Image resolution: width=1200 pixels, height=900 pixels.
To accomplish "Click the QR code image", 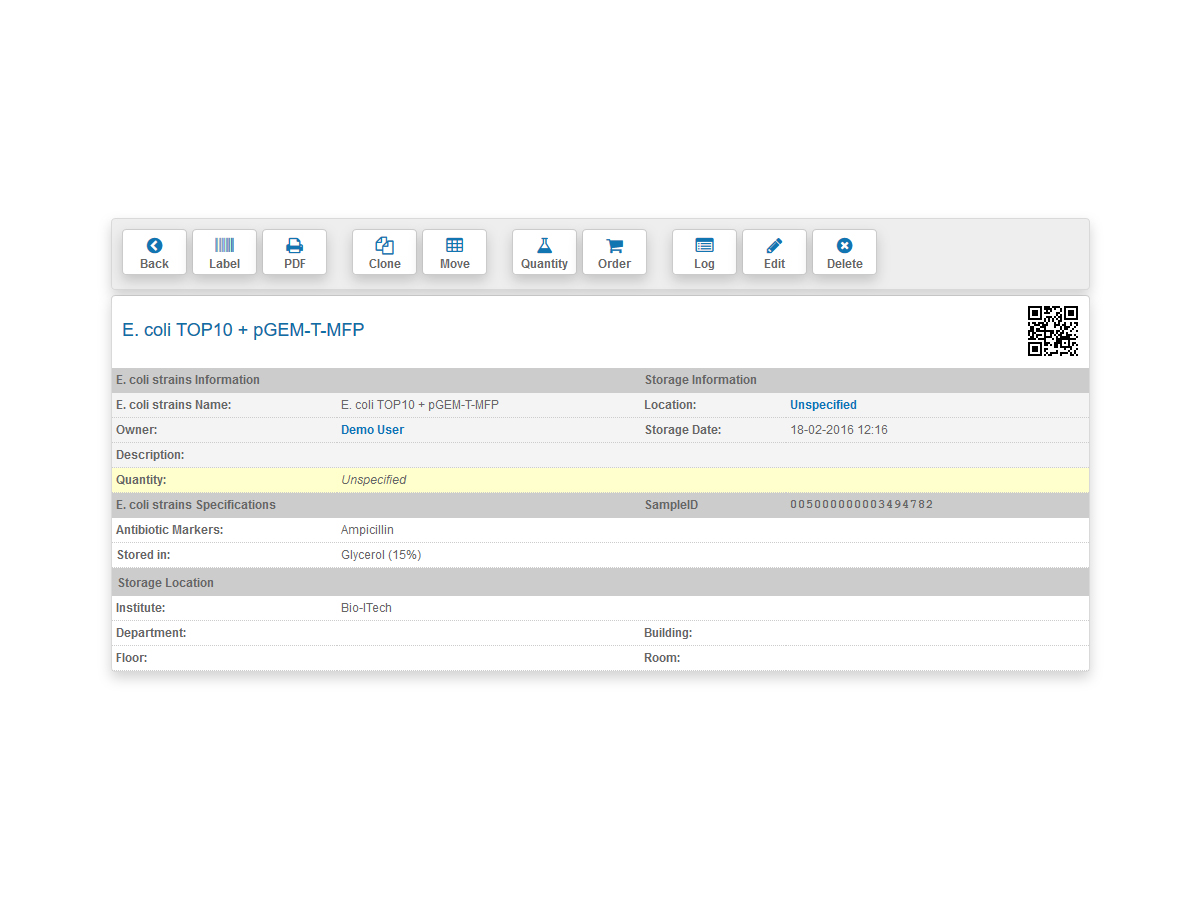I will [x=1052, y=331].
